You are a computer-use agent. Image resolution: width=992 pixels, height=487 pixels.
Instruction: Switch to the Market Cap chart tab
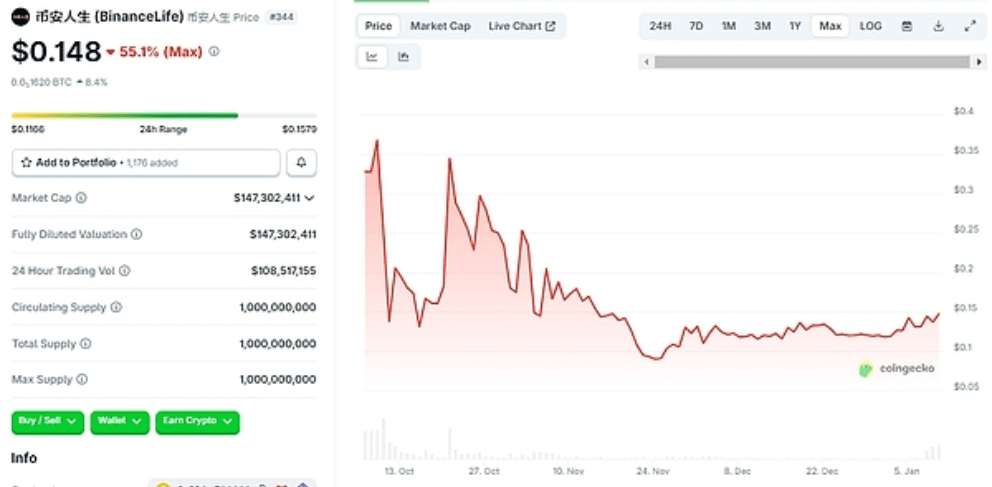pos(440,26)
